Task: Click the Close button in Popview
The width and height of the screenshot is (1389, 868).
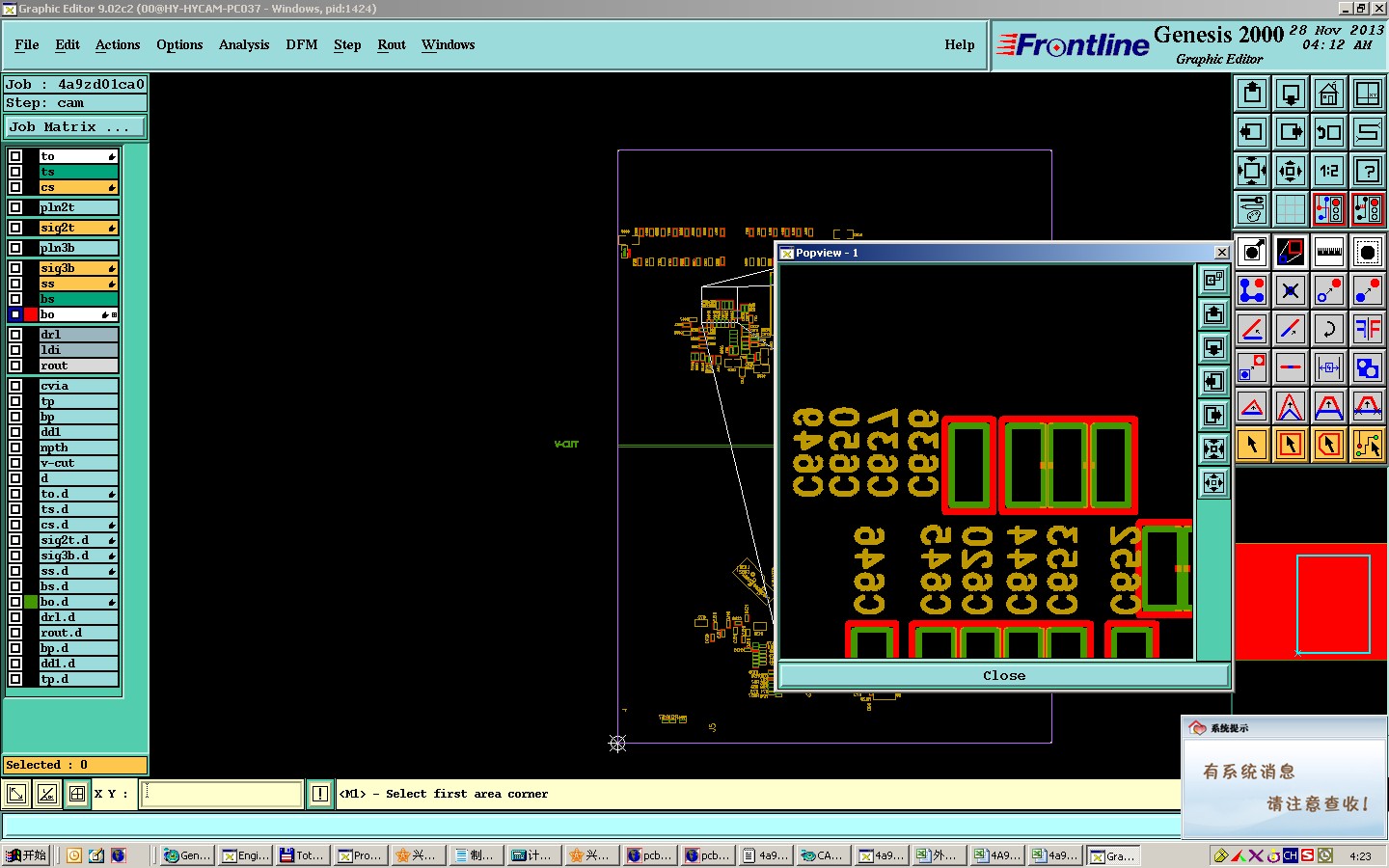Action: (x=1004, y=675)
